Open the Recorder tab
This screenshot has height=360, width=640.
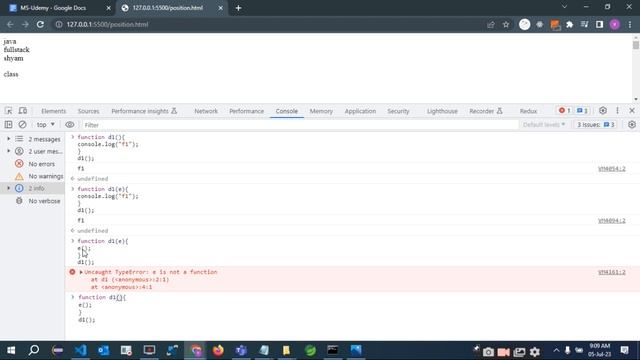tap(486, 111)
